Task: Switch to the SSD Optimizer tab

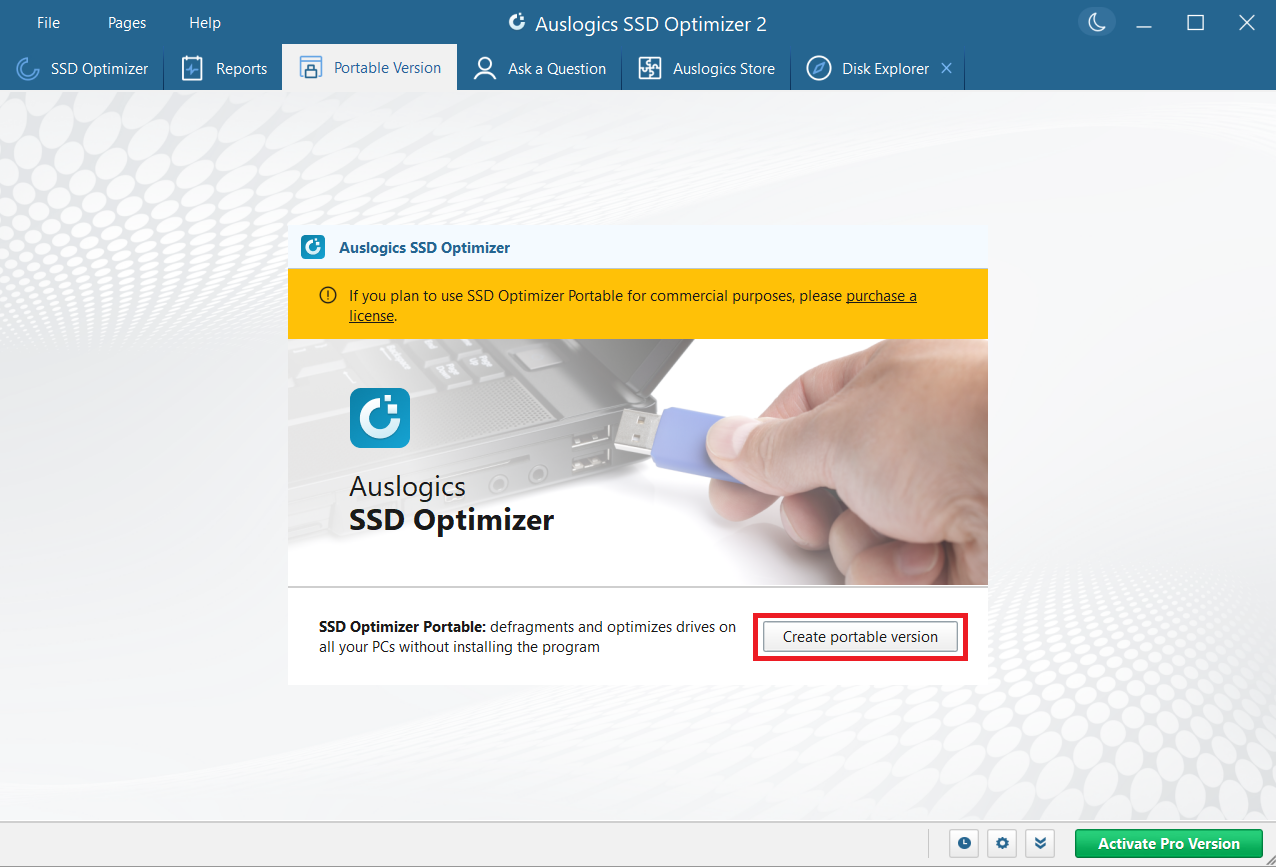Action: [x=82, y=69]
